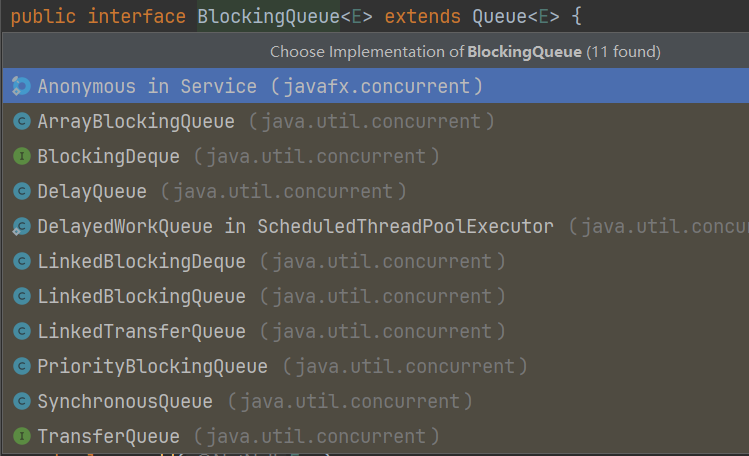Jump to LinkedBlockingDeque implementation

pos(141,262)
